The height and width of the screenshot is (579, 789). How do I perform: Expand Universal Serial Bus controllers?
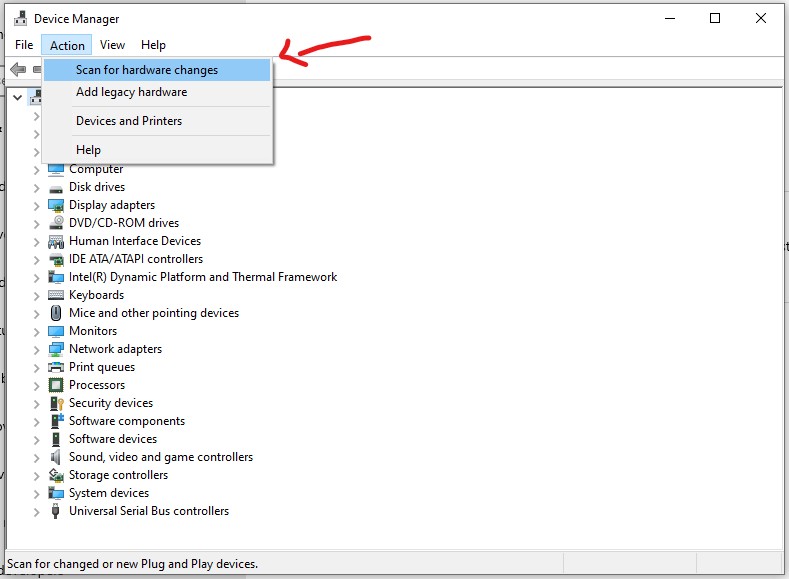click(36, 512)
